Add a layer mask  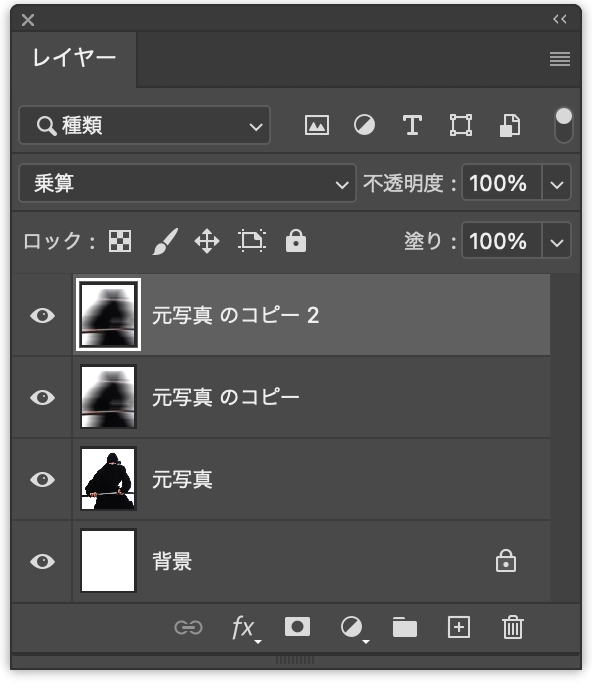tap(298, 627)
